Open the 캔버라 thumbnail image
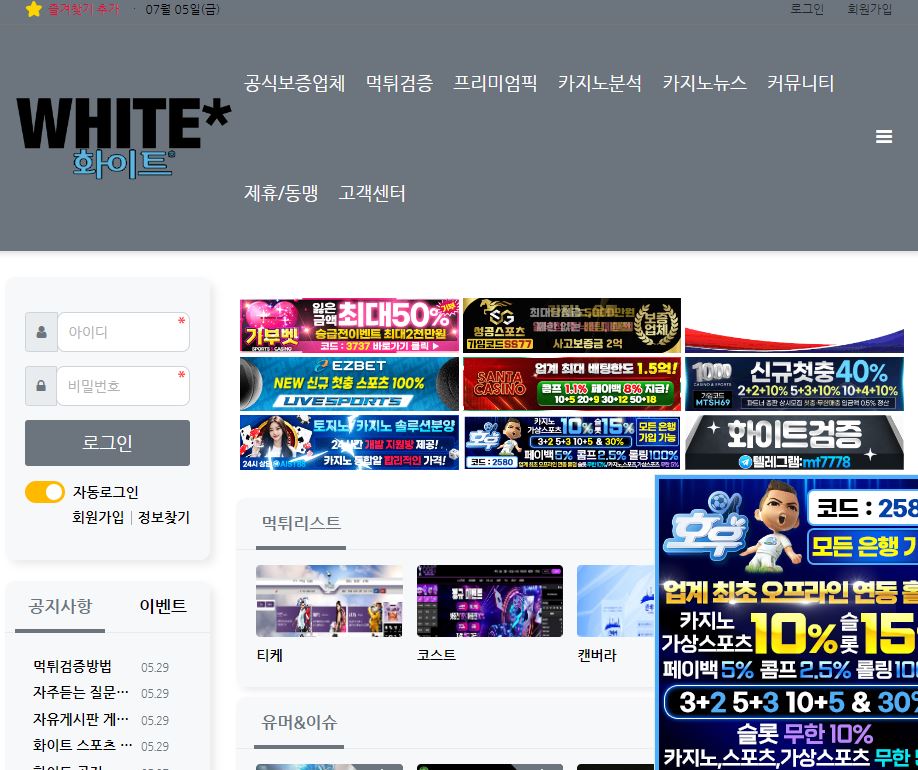Viewport: 918px width, 770px height. click(616, 601)
